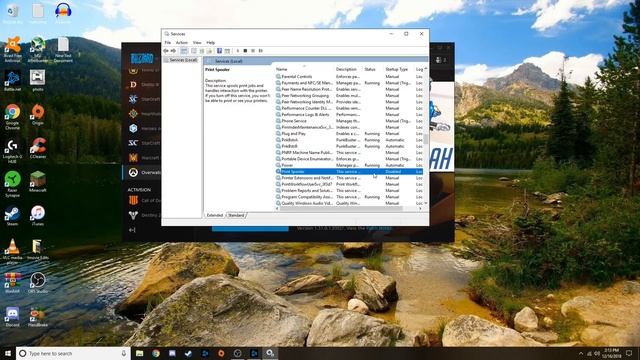Open the HandBrake desktop shortcut
Screen dimensions: 640x360
pyautogui.click(x=38, y=317)
